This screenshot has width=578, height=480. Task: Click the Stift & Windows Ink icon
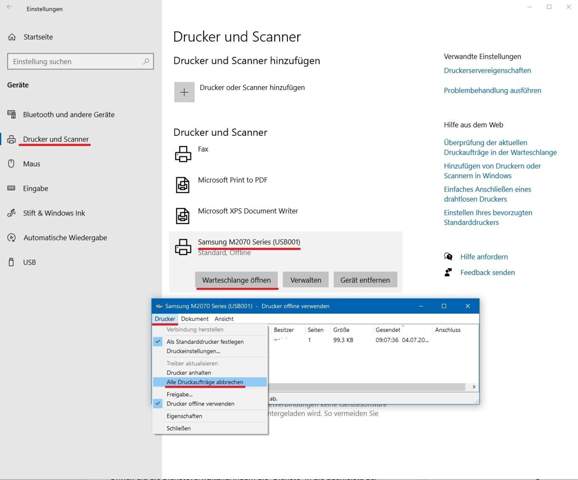coord(11,213)
